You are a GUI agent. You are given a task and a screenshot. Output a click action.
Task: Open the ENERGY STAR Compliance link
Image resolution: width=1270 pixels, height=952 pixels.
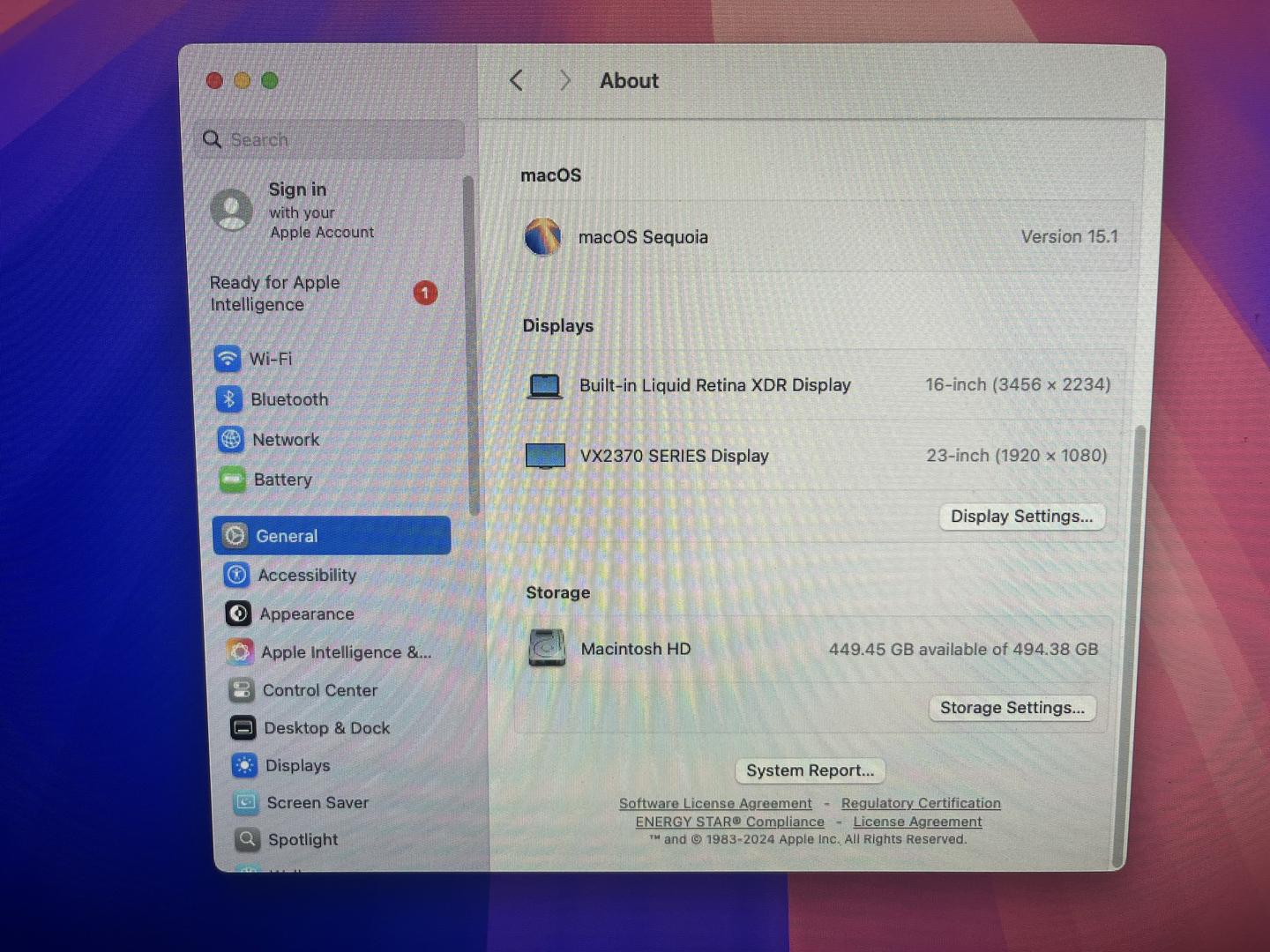(730, 822)
